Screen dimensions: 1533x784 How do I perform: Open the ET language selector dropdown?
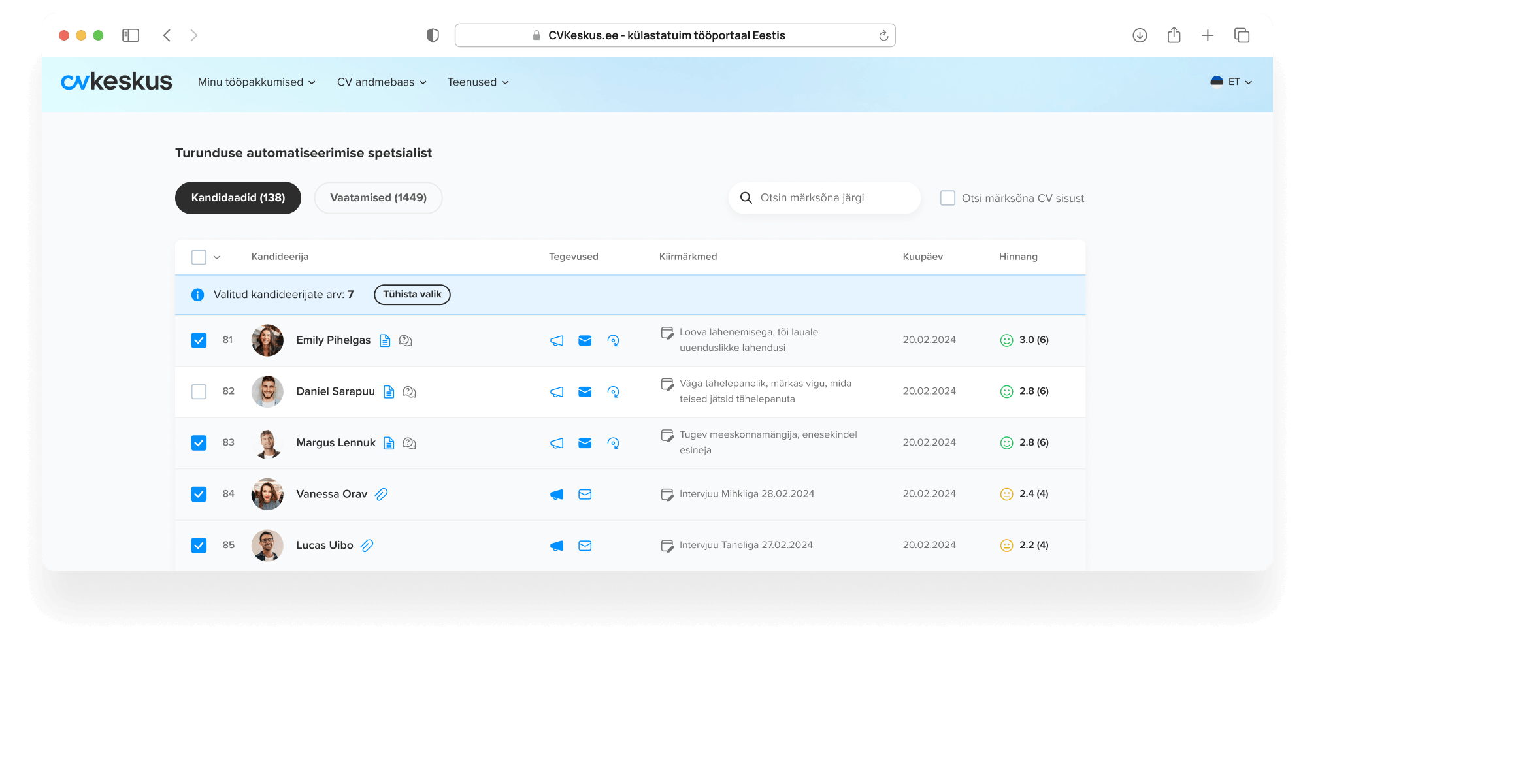point(1232,82)
